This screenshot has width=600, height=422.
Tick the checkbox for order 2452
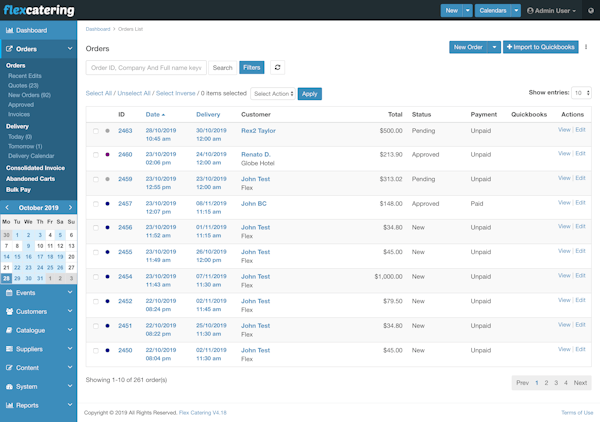(x=96, y=301)
